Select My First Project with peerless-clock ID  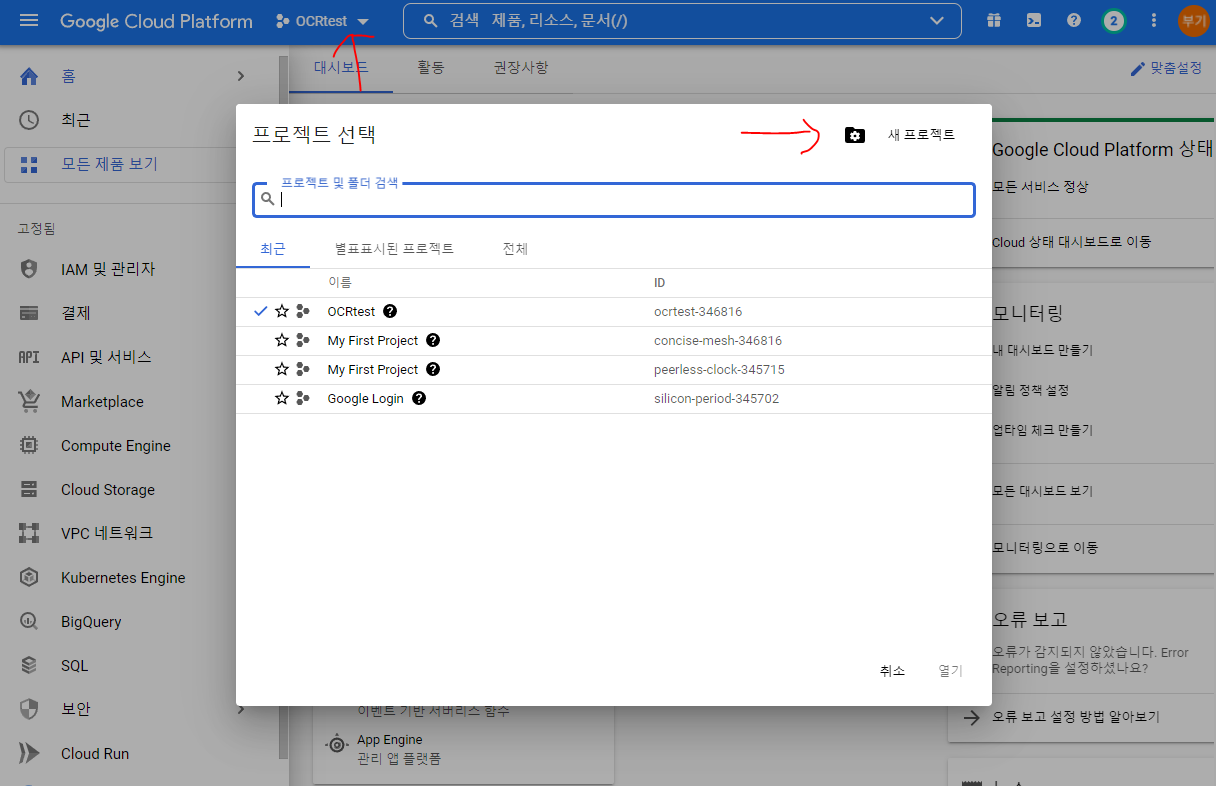tap(373, 370)
